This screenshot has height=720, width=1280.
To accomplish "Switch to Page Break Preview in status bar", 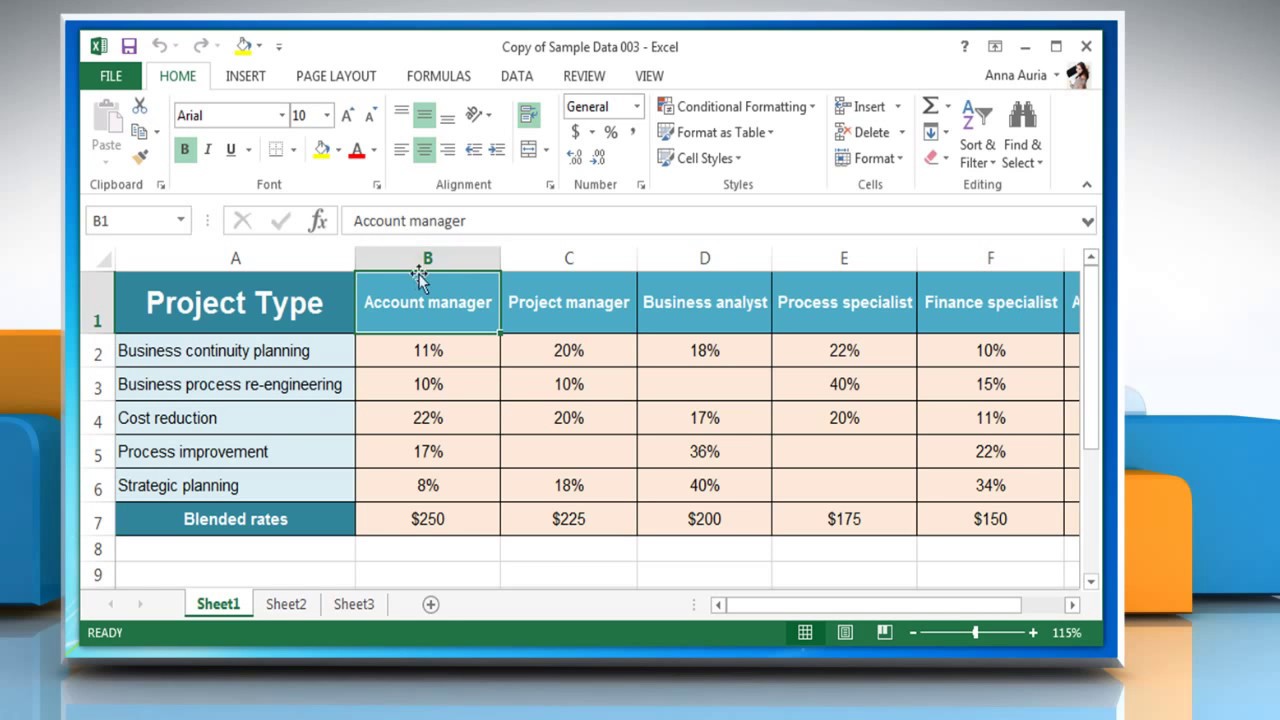I will click(884, 632).
